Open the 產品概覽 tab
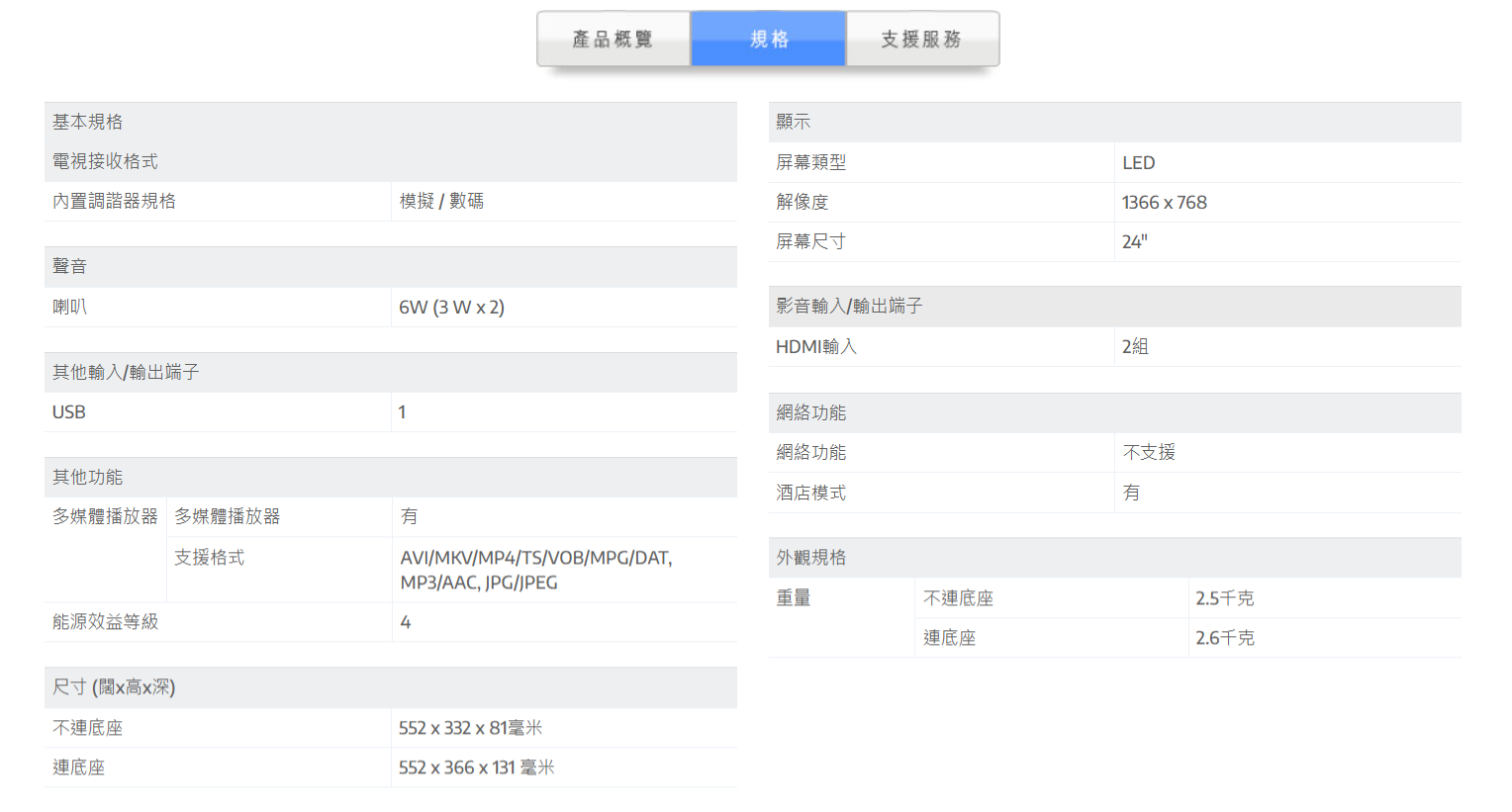Viewport: 1512px width, 812px height. click(x=613, y=40)
